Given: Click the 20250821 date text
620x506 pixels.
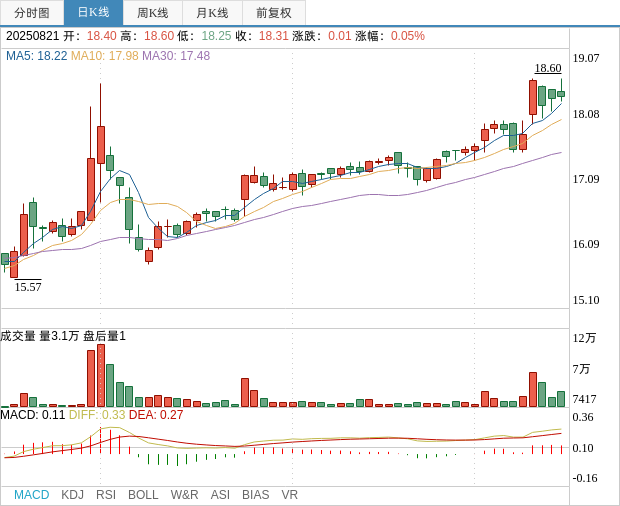Looking at the screenshot, I should coord(32,36).
